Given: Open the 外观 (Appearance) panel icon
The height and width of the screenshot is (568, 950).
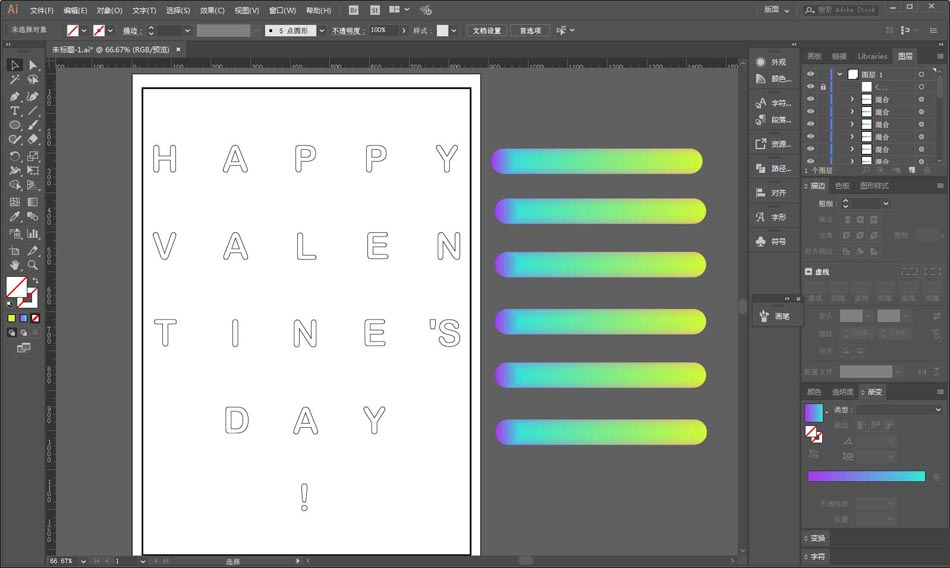Looking at the screenshot, I should [x=771, y=62].
